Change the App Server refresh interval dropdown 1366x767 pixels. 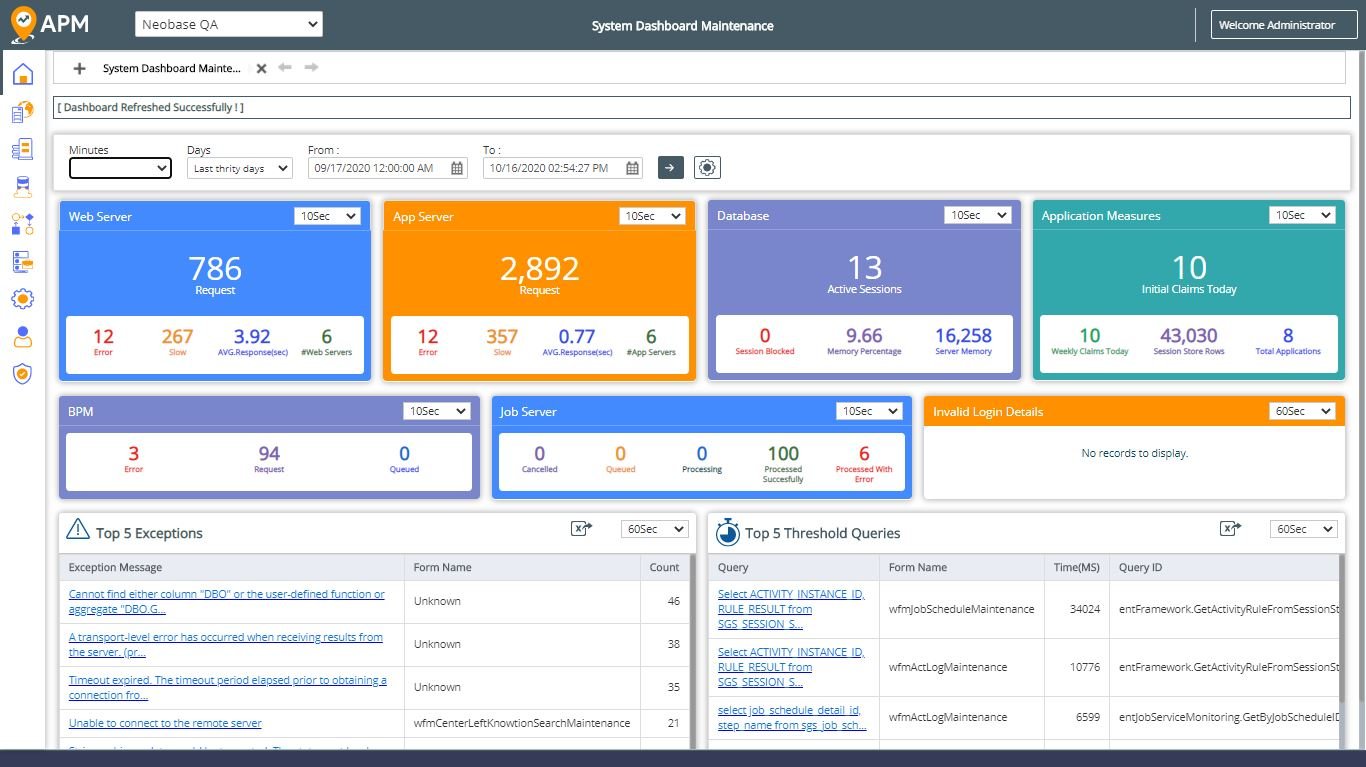pyautogui.click(x=652, y=216)
